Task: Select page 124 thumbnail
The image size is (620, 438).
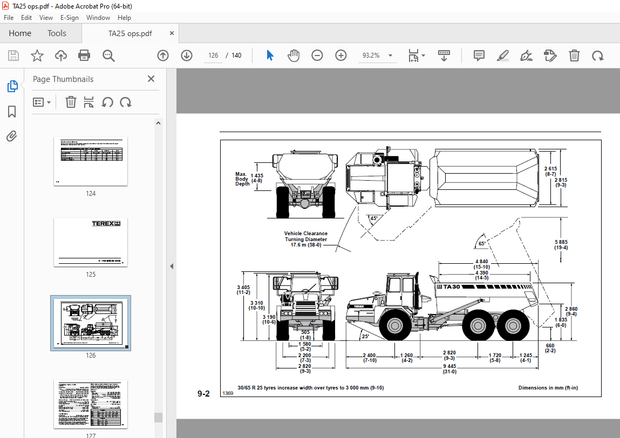Action: click(91, 161)
